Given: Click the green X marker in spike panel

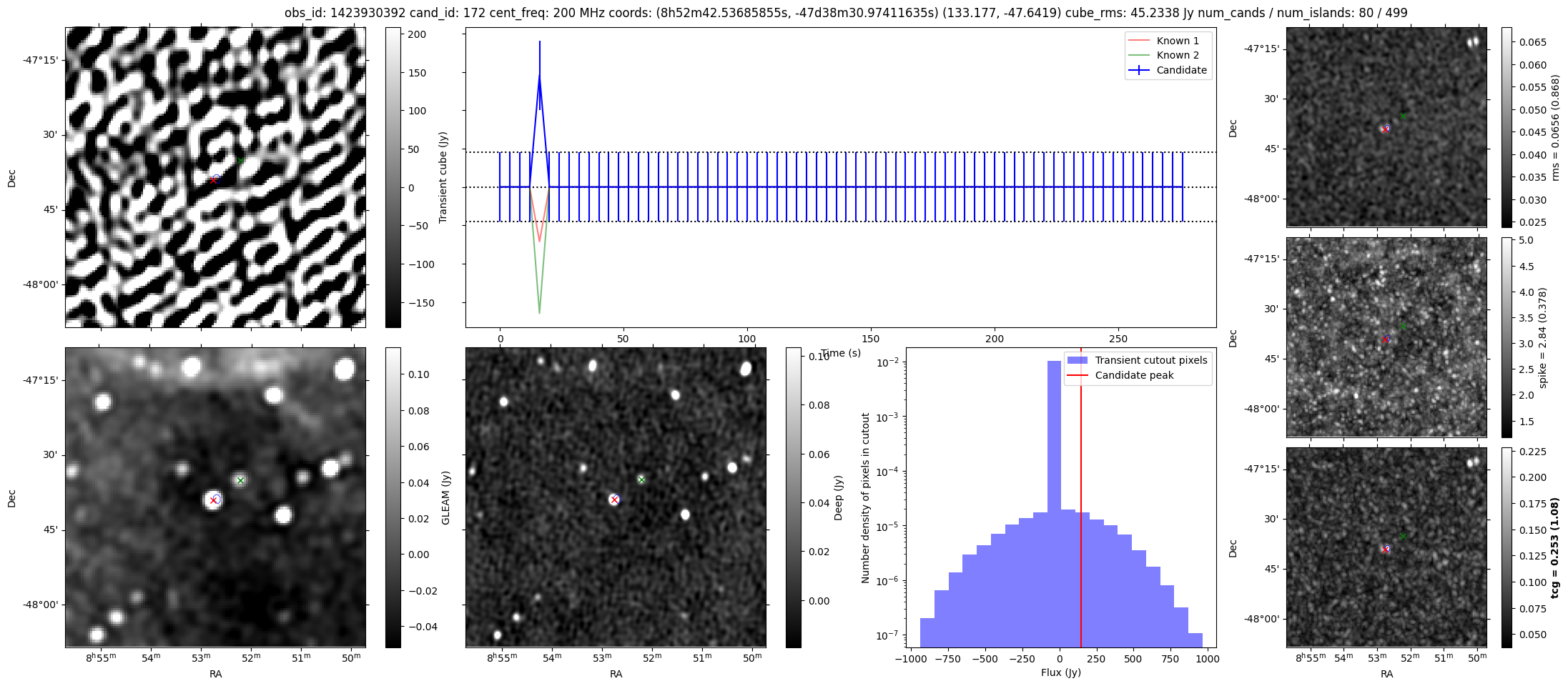Looking at the screenshot, I should pos(1403,327).
